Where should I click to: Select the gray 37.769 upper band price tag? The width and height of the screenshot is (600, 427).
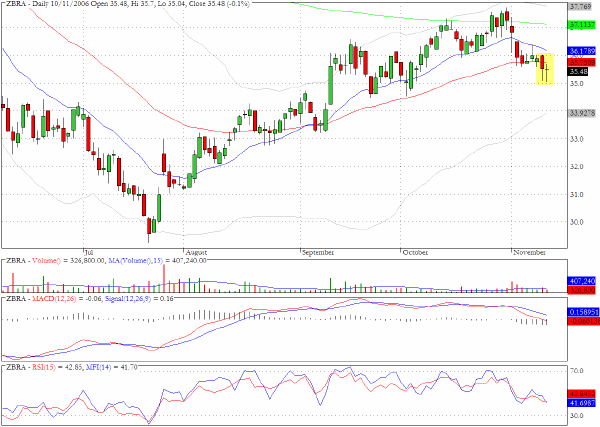pyautogui.click(x=582, y=7)
